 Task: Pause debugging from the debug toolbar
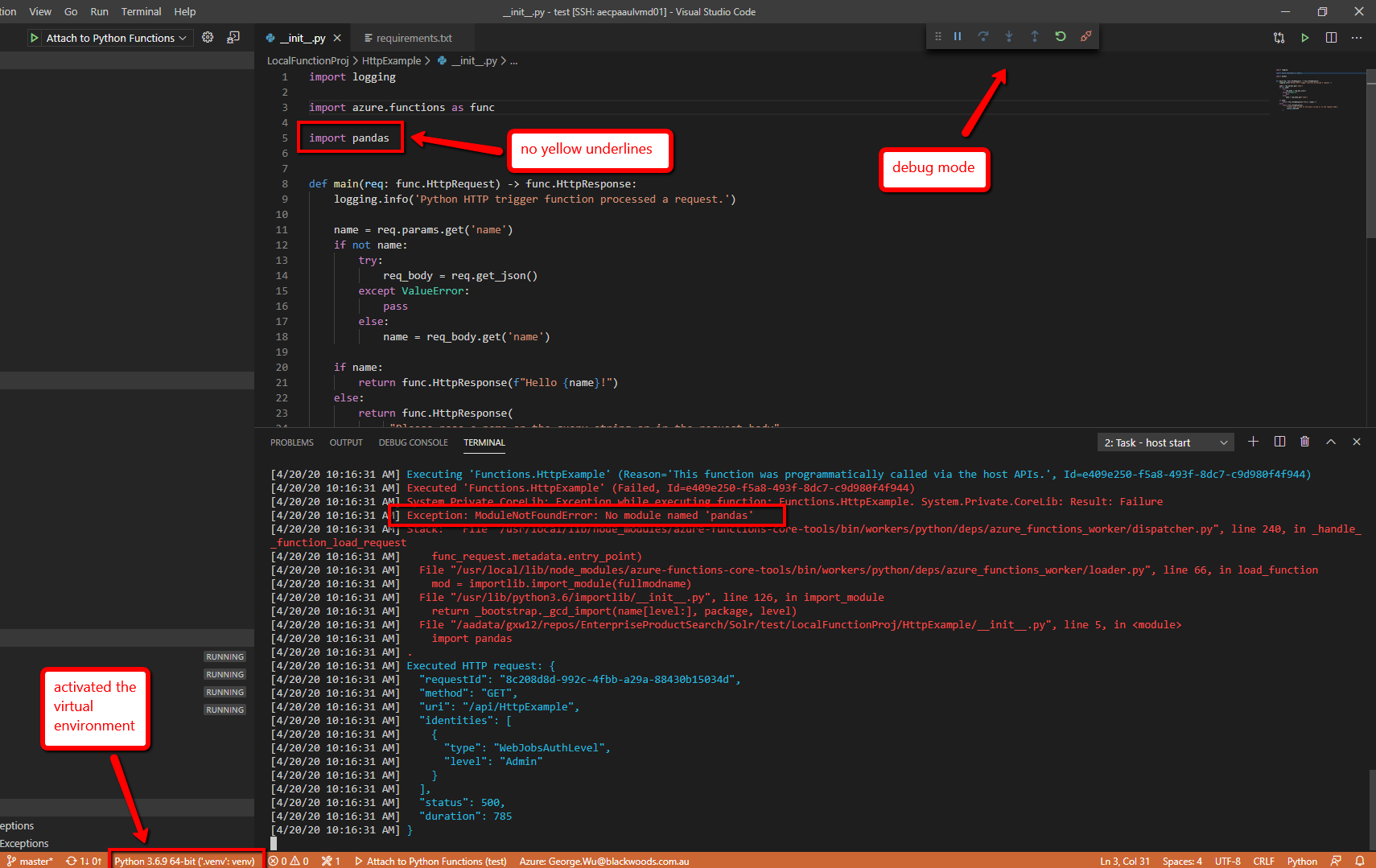(x=958, y=36)
